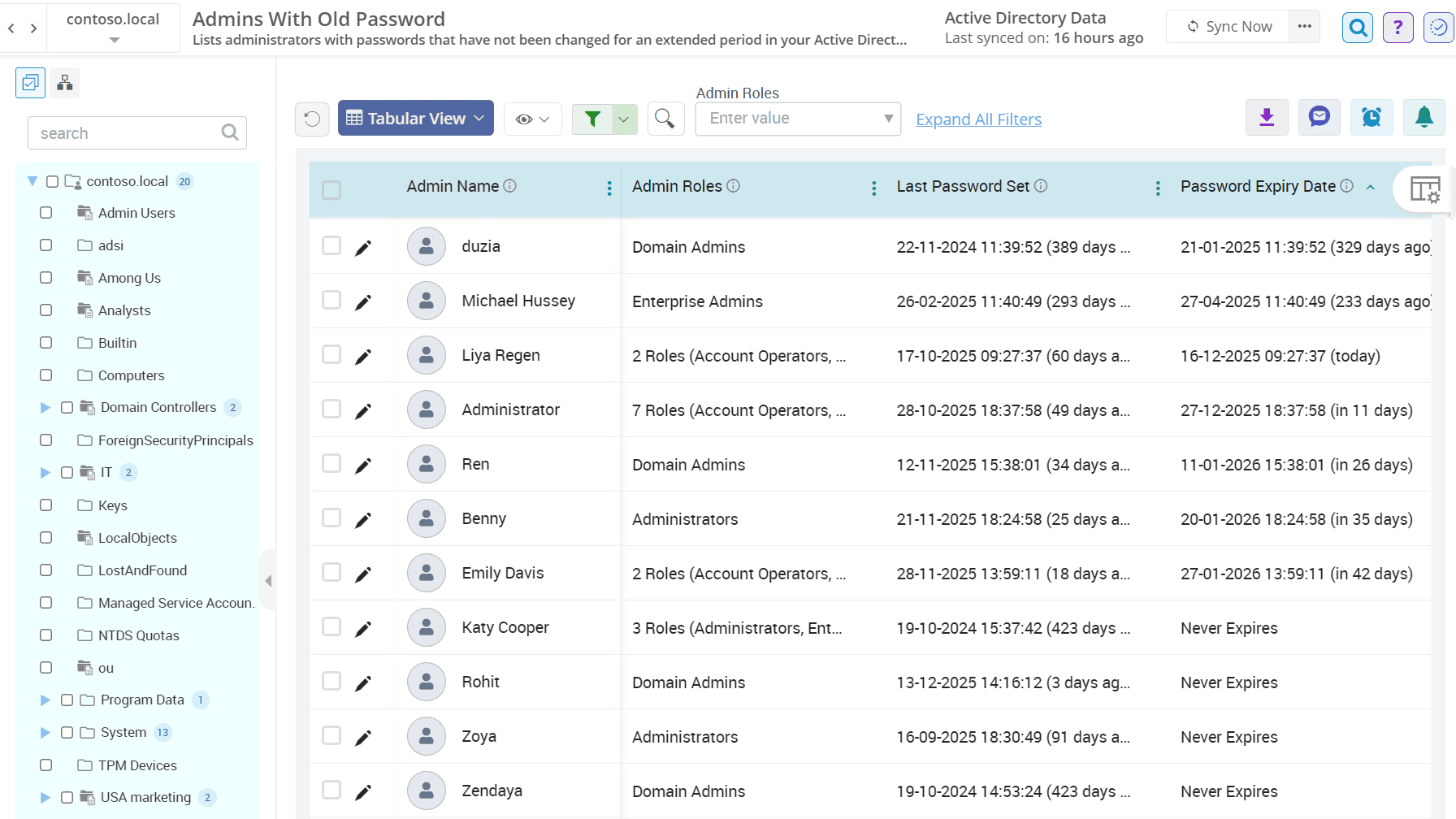Collapse the contoso.local tree node
The image size is (1456, 819).
point(32,180)
